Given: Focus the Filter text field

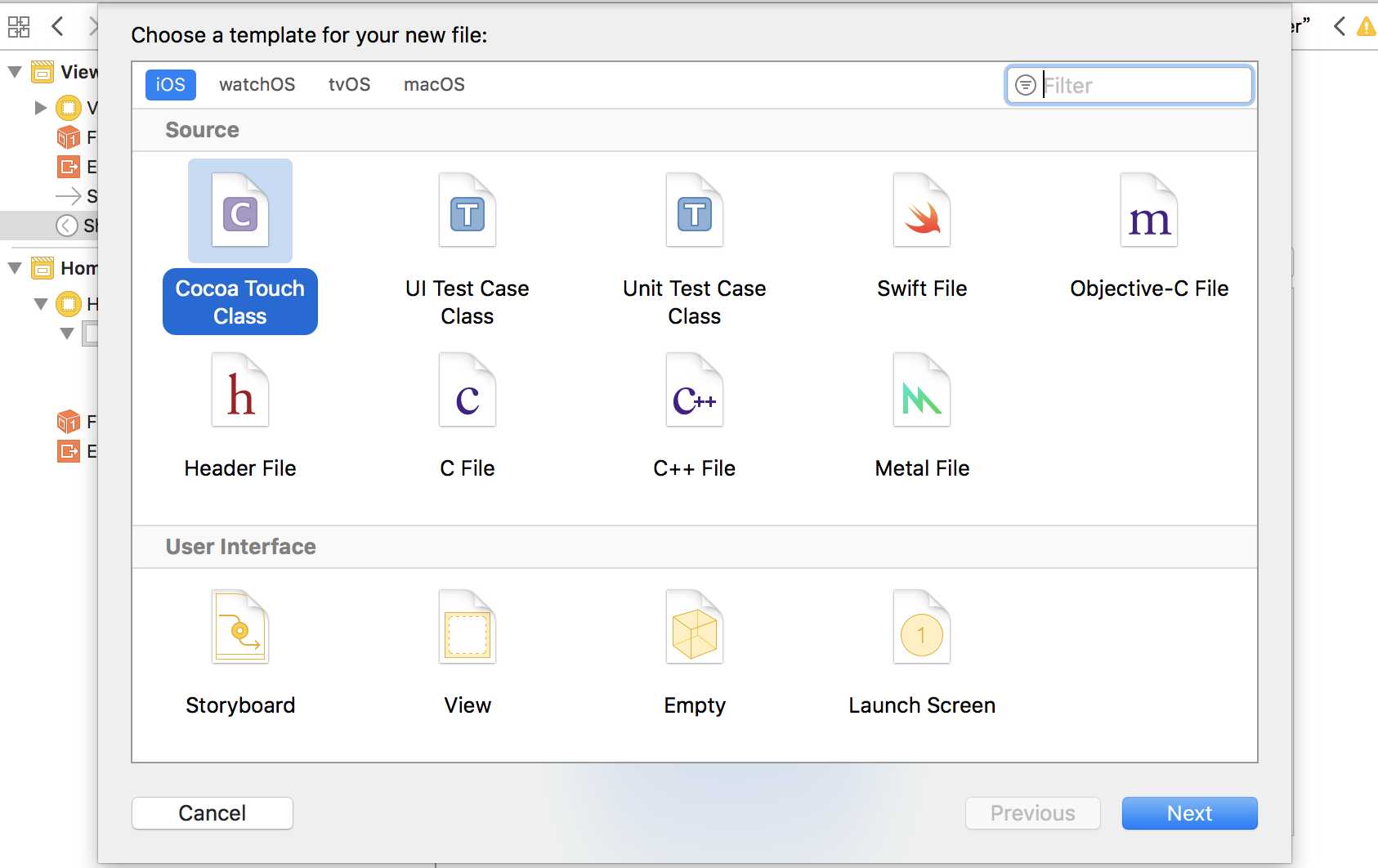Looking at the screenshot, I should click(x=1129, y=85).
